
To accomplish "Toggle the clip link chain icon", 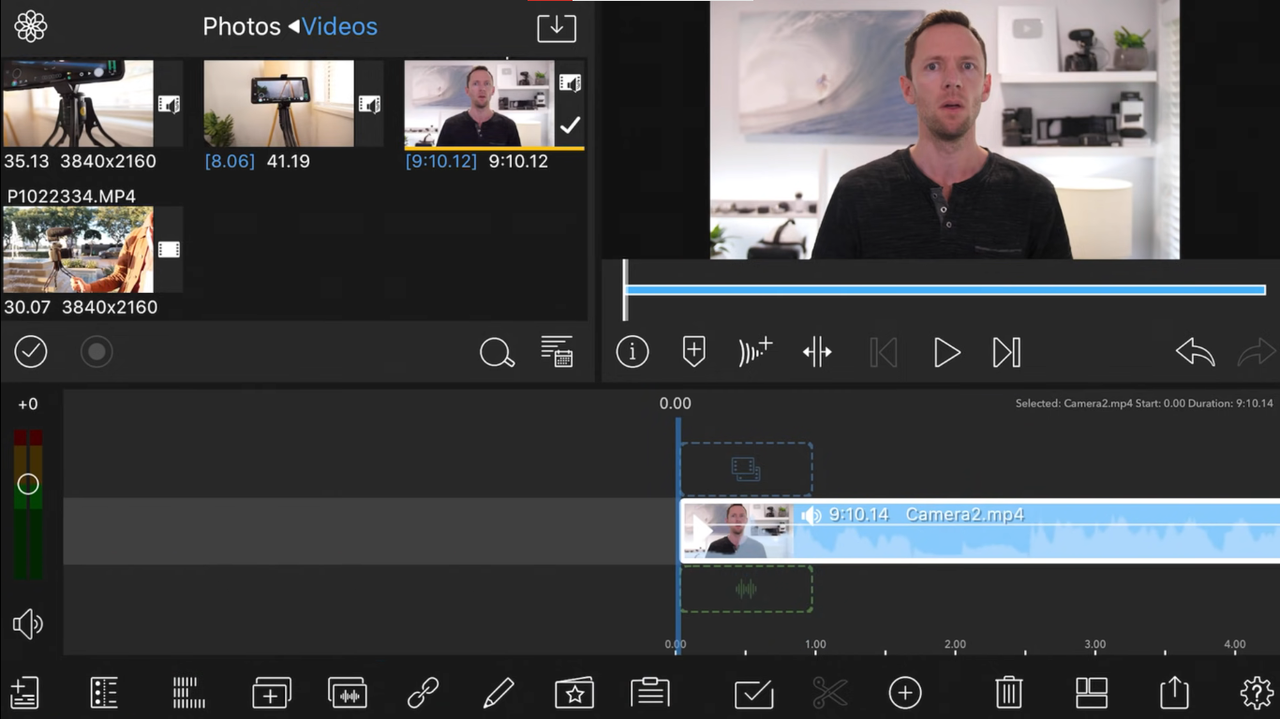I will [x=423, y=692].
